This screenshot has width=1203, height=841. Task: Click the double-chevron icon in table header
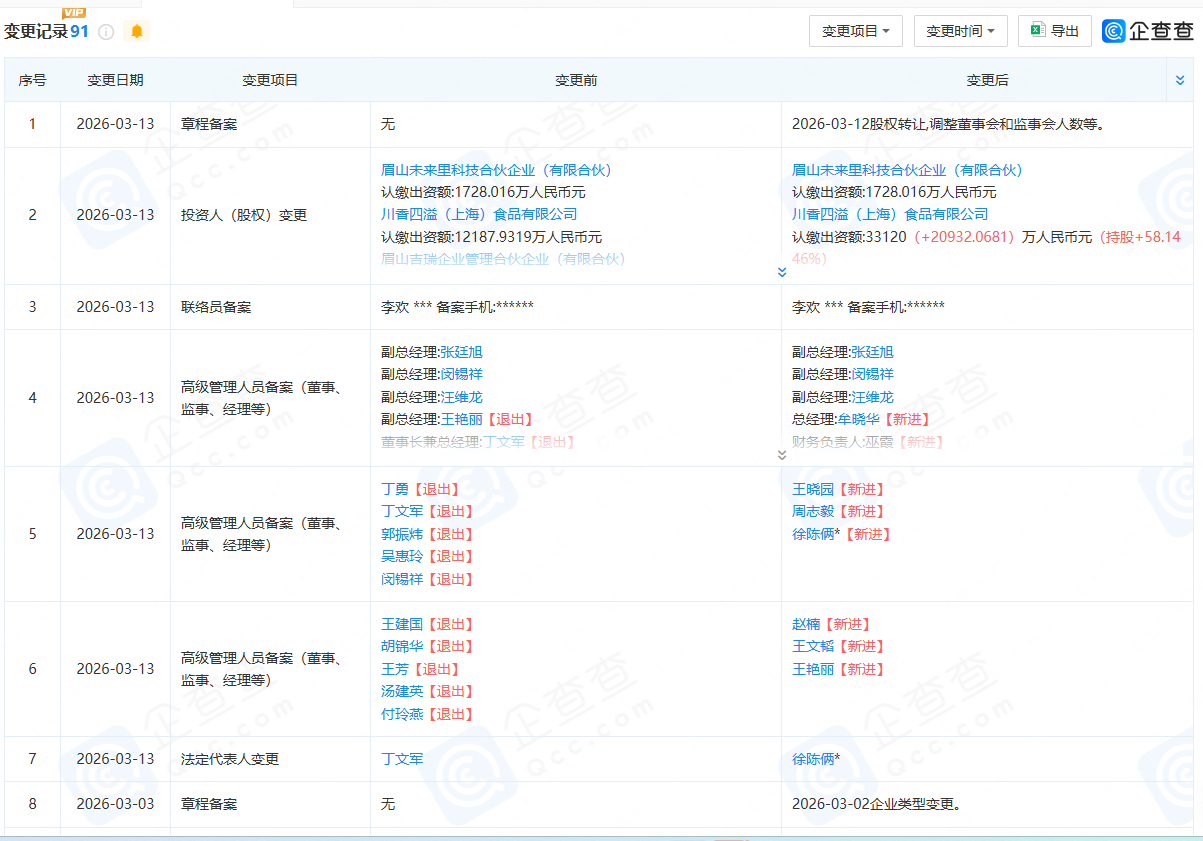click(x=1181, y=80)
